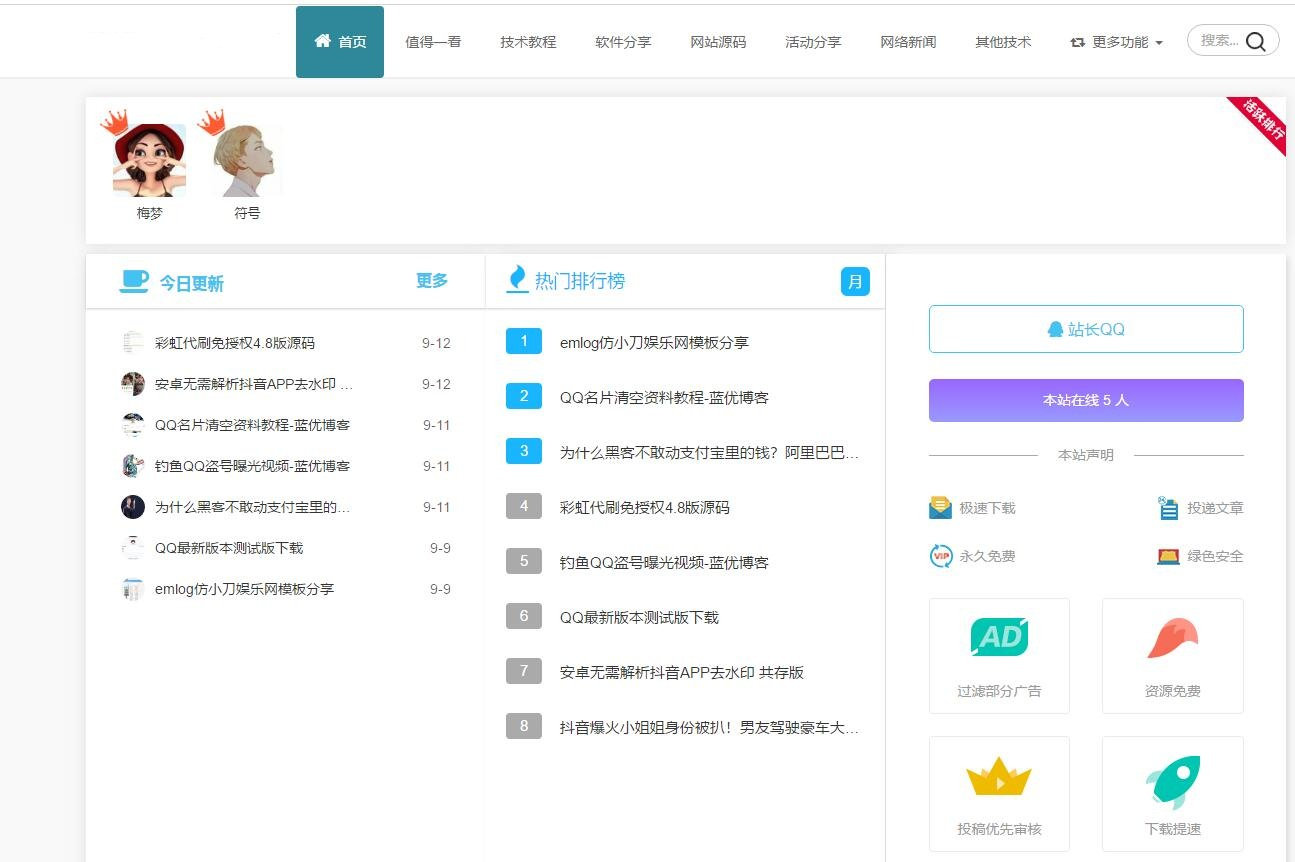1295x862 pixels.
Task: Open the 技术教程 menu item
Action: pos(528,42)
